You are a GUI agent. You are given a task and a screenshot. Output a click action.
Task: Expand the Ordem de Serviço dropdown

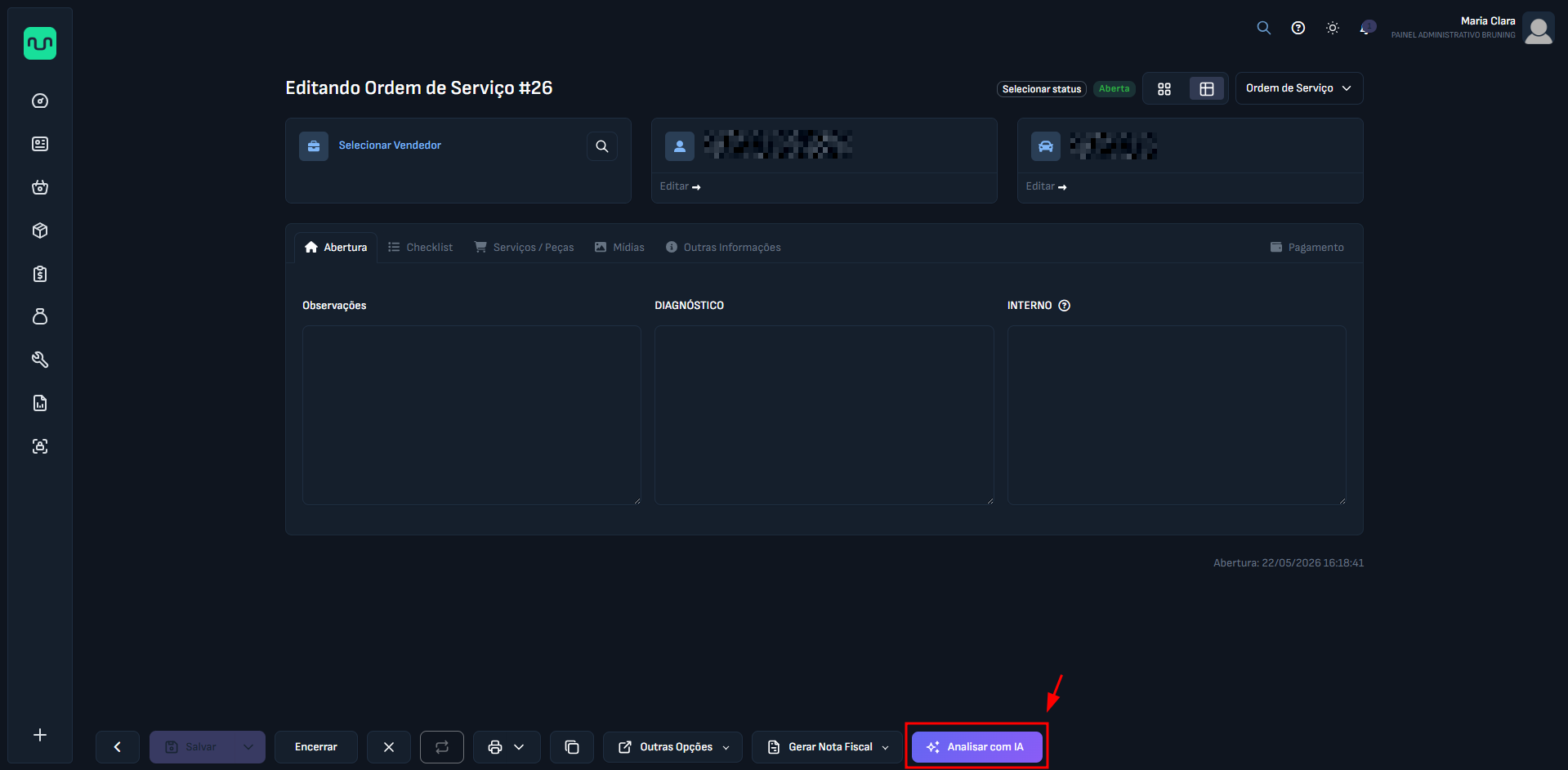tap(1299, 88)
